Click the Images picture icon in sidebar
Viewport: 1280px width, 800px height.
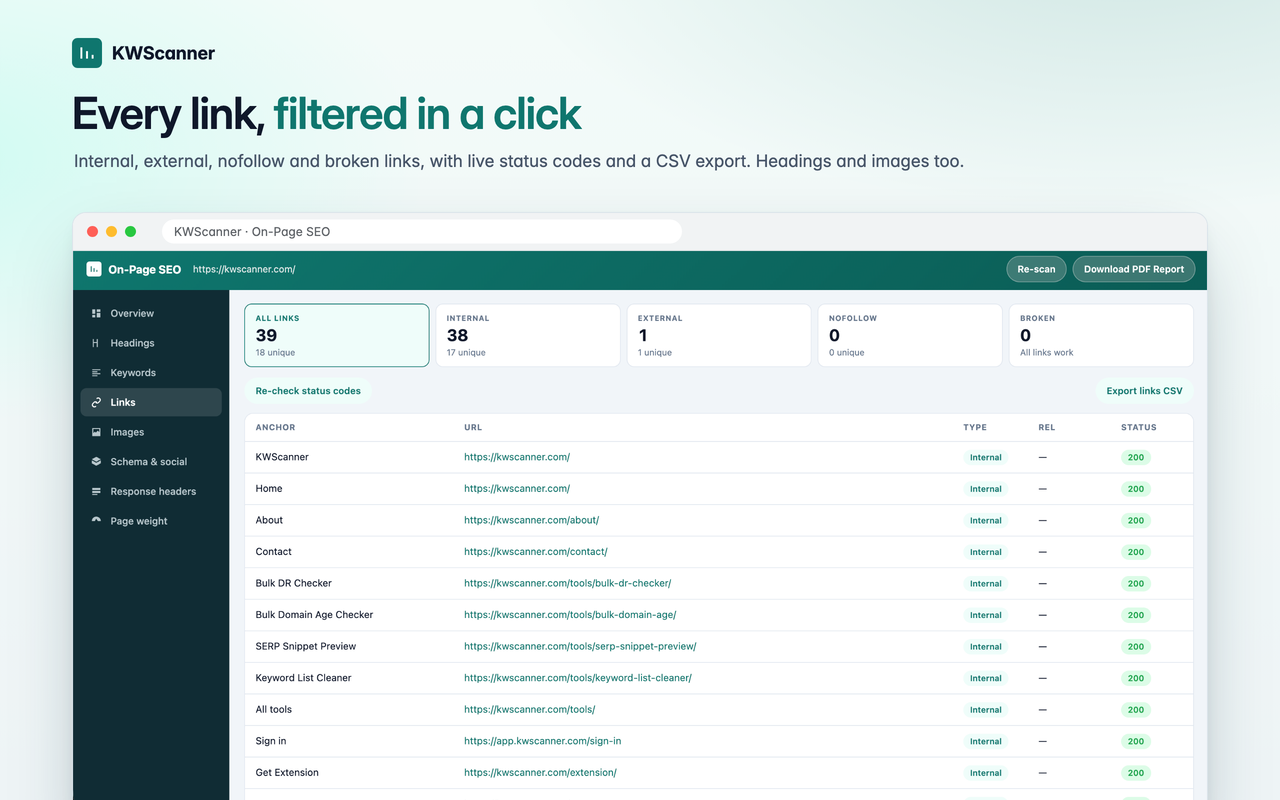pos(96,432)
